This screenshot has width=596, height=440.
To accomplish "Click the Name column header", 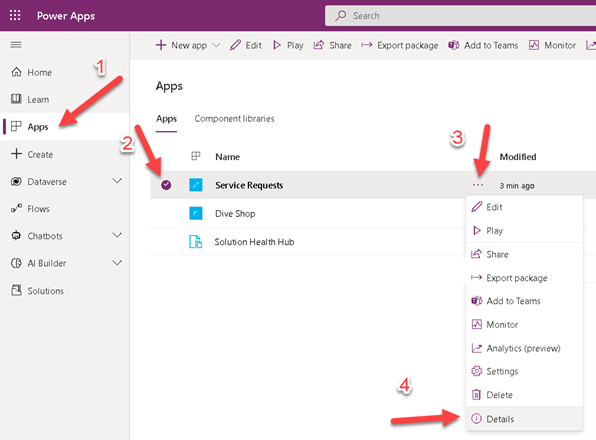I will (227, 157).
